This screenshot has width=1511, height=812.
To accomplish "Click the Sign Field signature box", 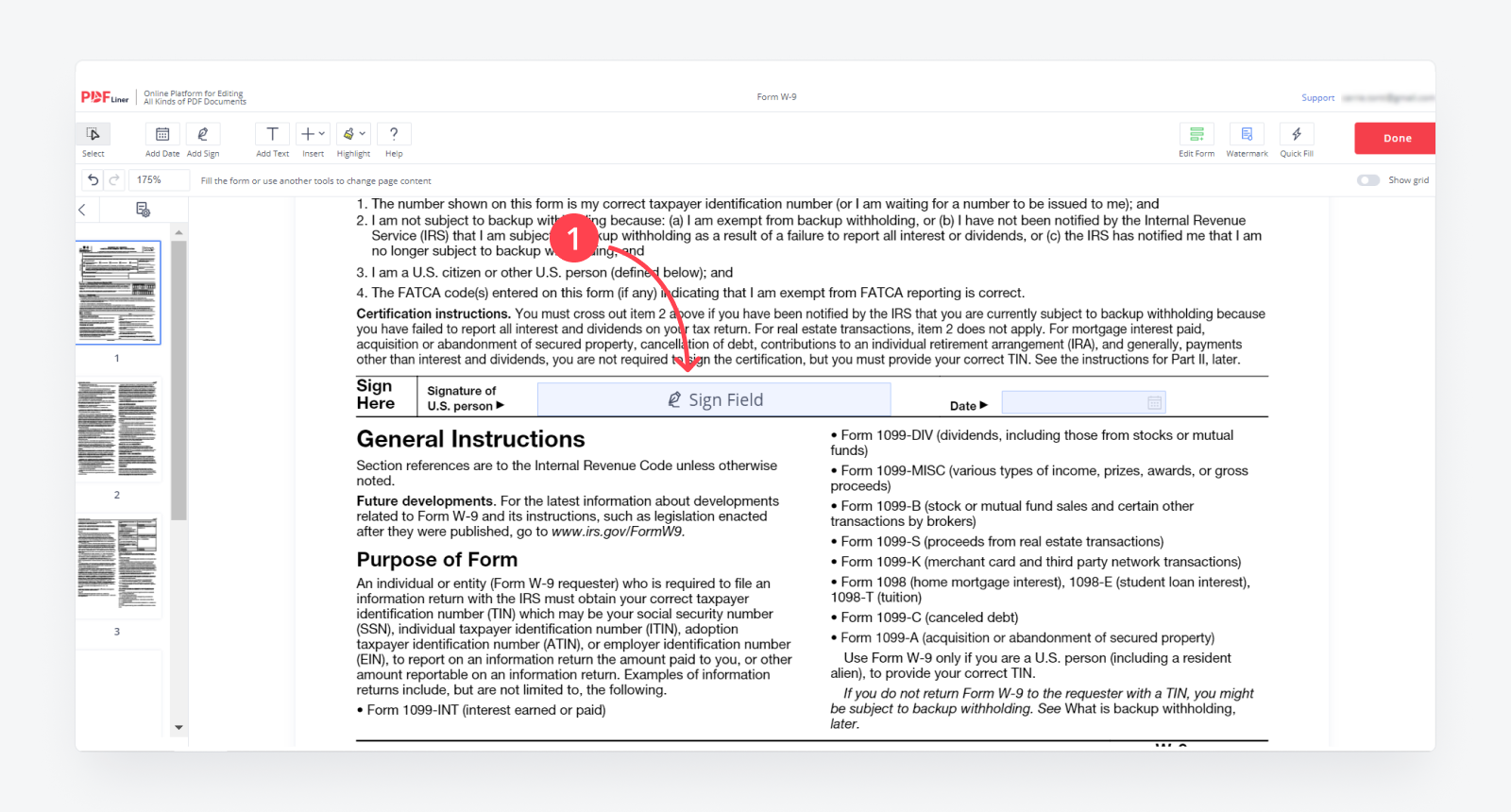I will (x=714, y=399).
